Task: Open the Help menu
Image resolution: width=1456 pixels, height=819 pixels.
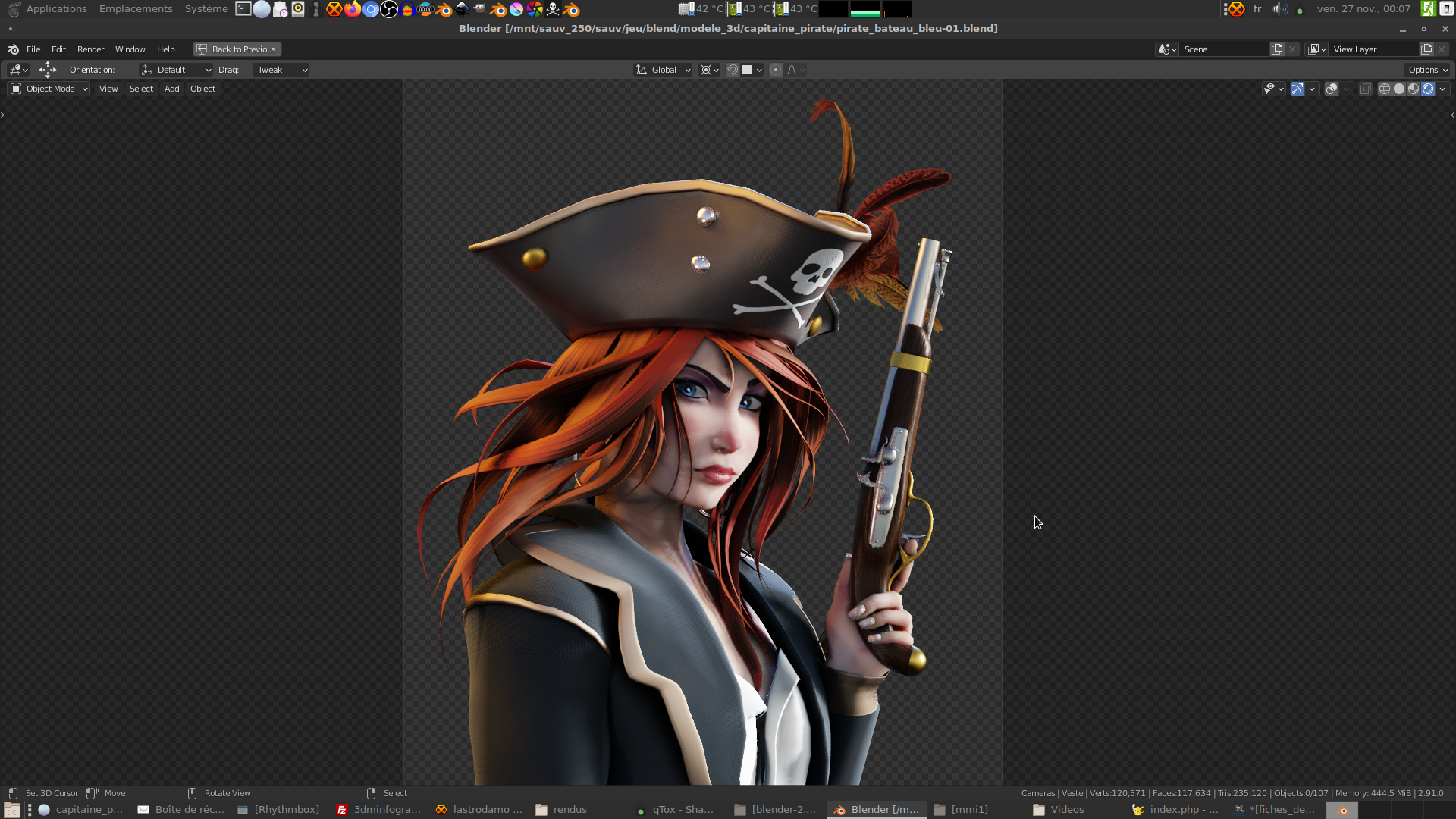Action: coord(165,49)
